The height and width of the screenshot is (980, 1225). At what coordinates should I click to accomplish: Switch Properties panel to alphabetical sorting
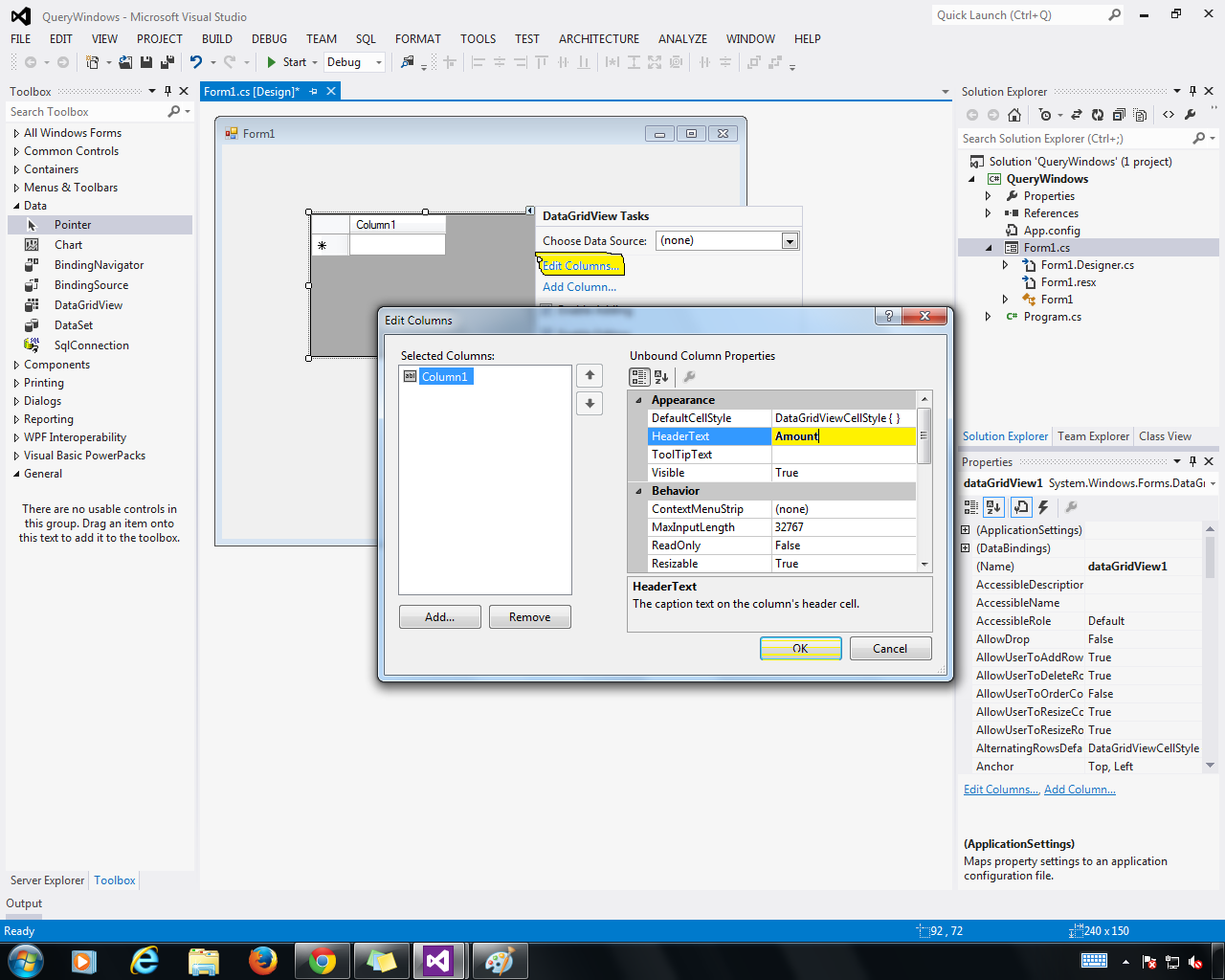coord(994,507)
